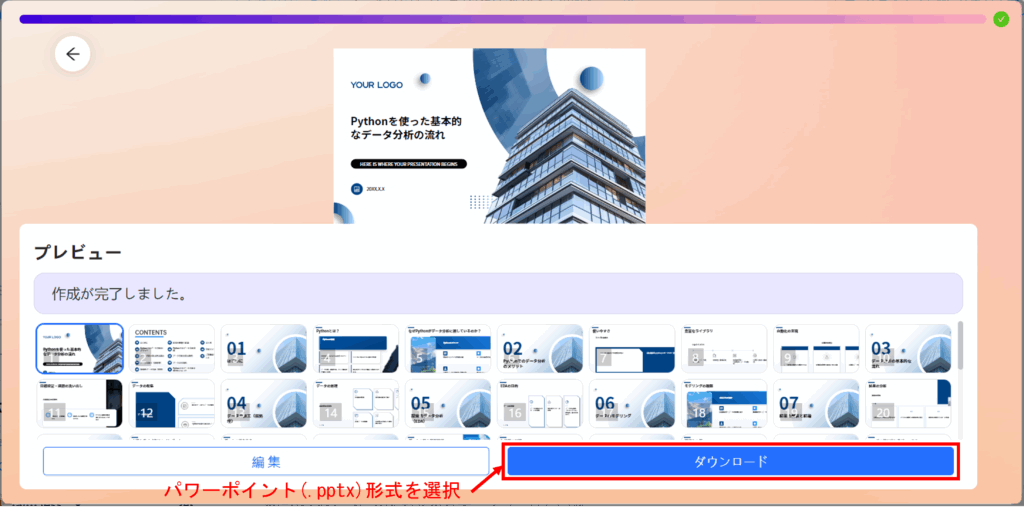Select the section 06 slide thumbnail
This screenshot has height=512, width=1024.
(632, 404)
